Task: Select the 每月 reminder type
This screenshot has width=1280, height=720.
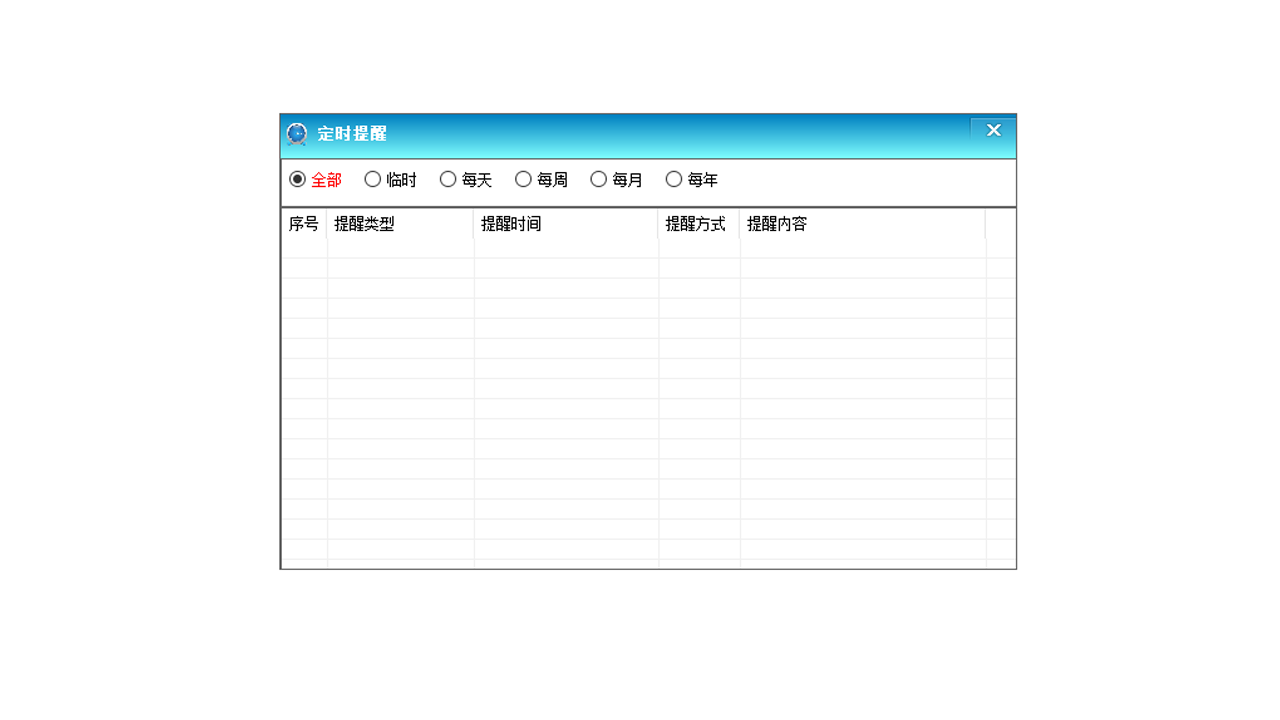Action: click(598, 179)
